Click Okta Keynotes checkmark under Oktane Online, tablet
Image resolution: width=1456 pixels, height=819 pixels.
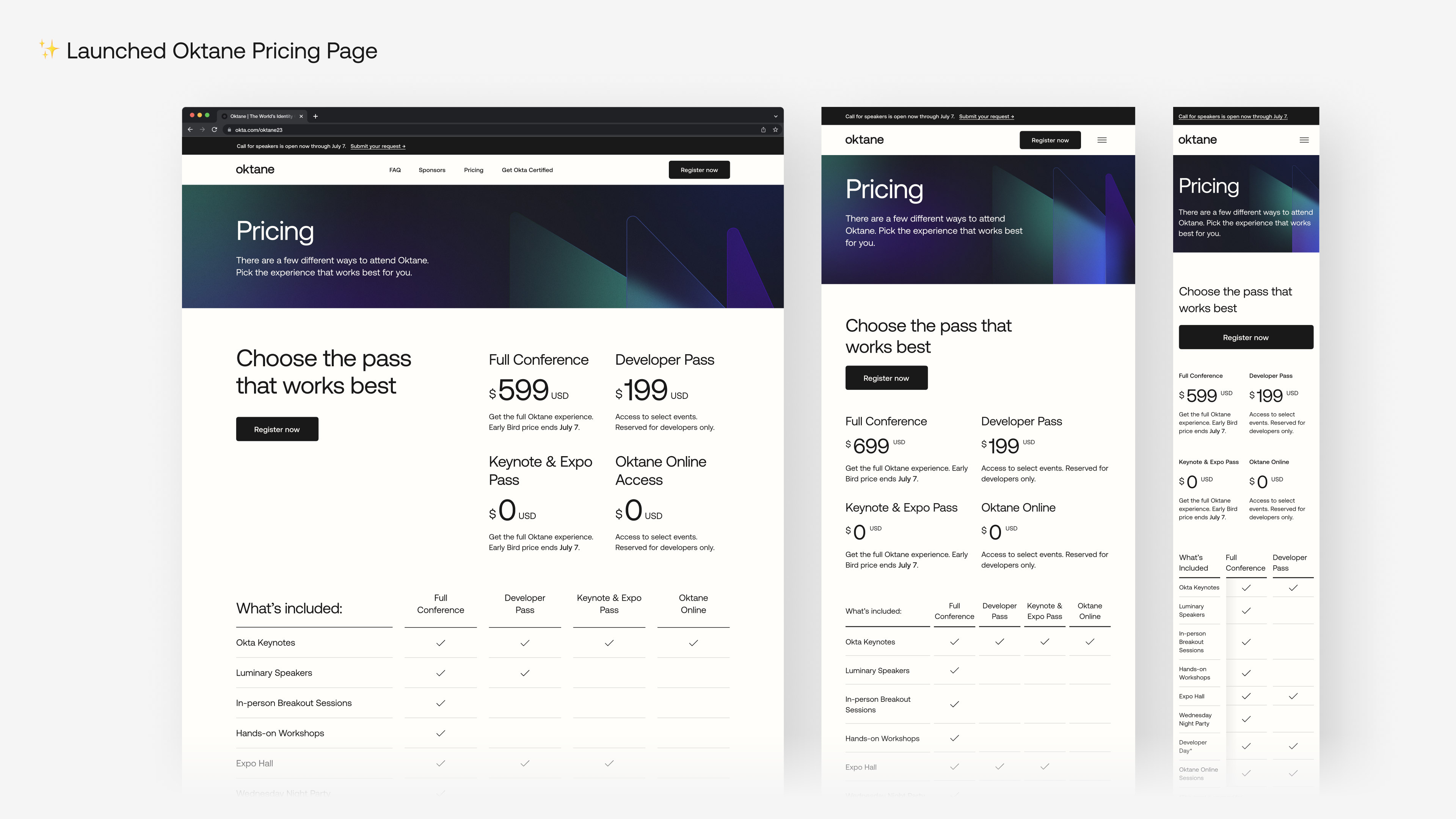tap(1090, 642)
